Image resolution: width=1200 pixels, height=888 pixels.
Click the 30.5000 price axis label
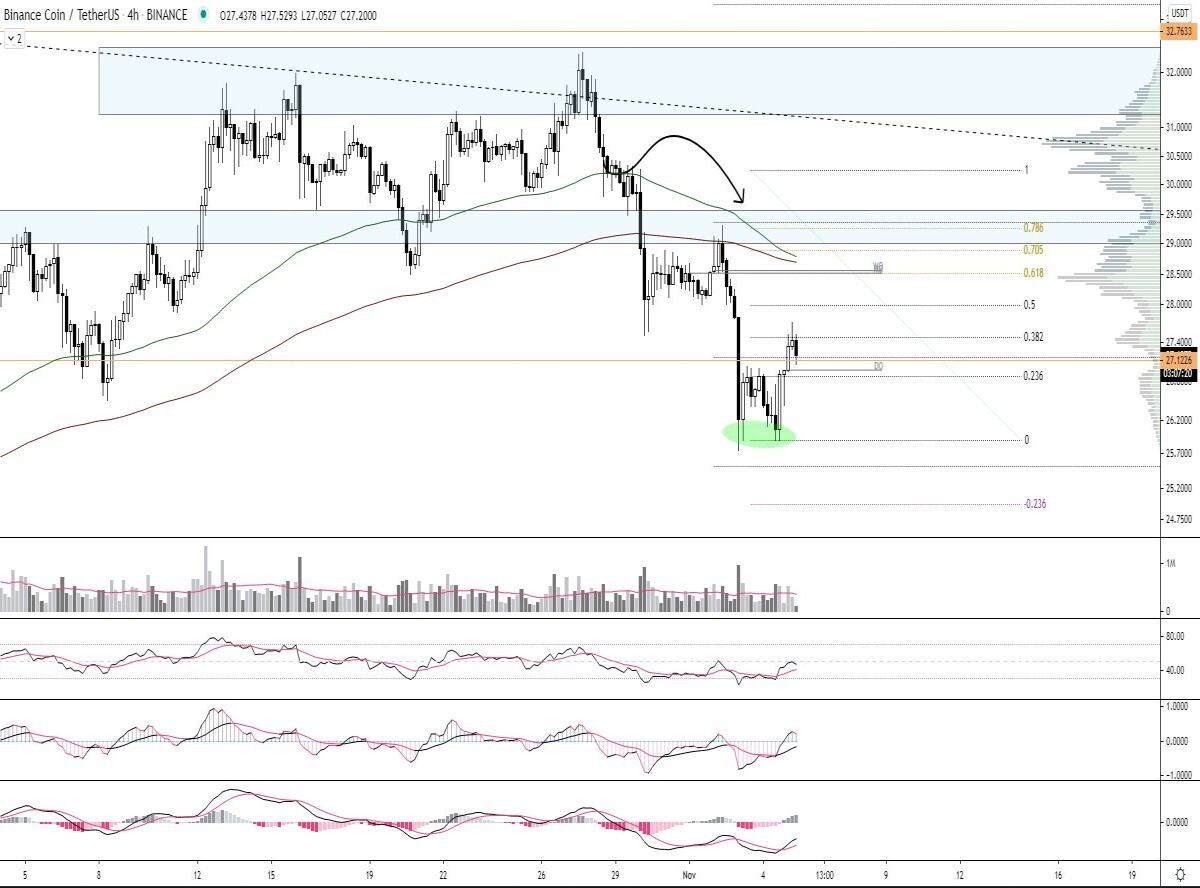point(1179,156)
